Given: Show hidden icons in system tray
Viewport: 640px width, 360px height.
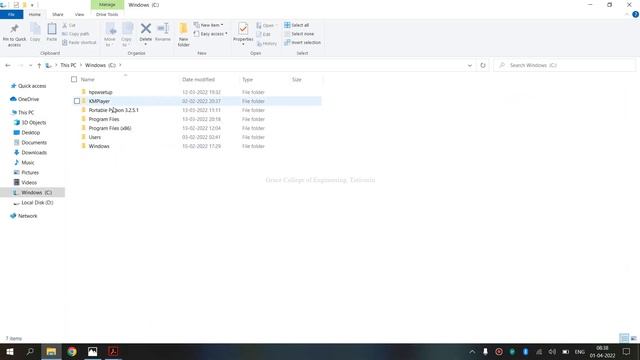Looking at the screenshot, I should point(472,351).
